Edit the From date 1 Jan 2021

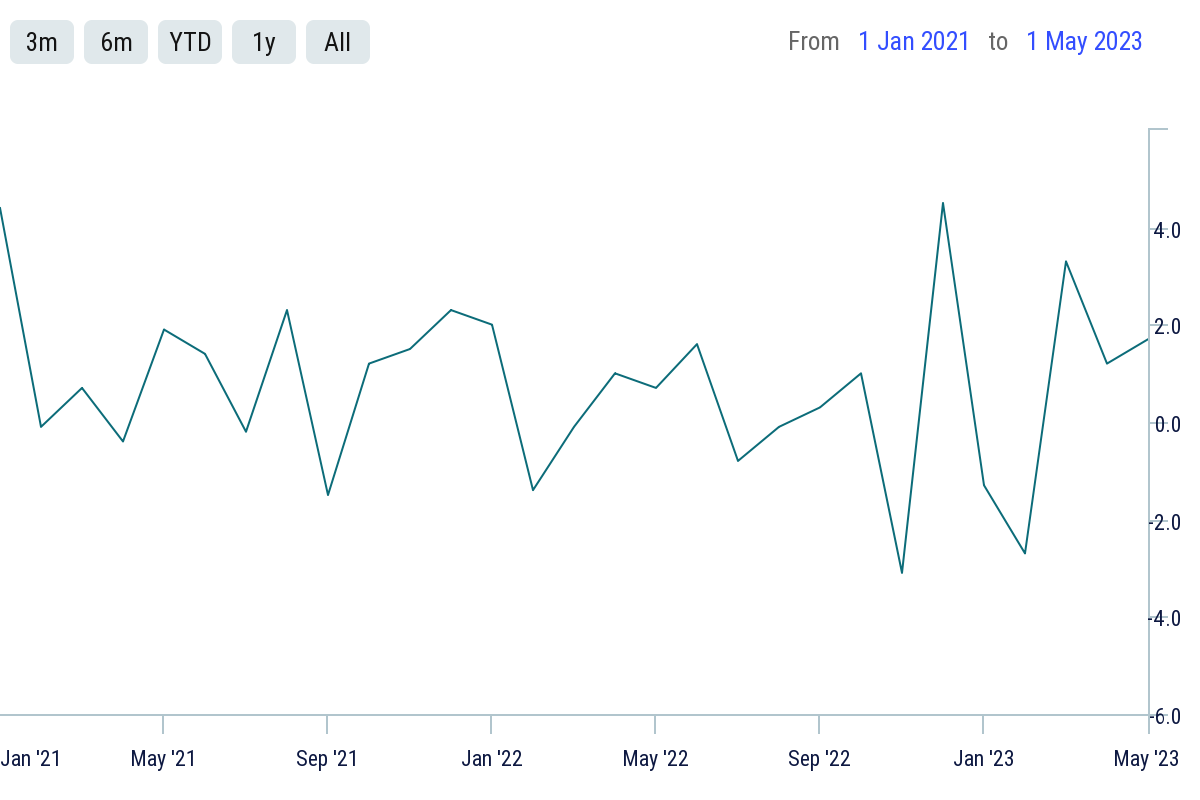[x=914, y=41]
